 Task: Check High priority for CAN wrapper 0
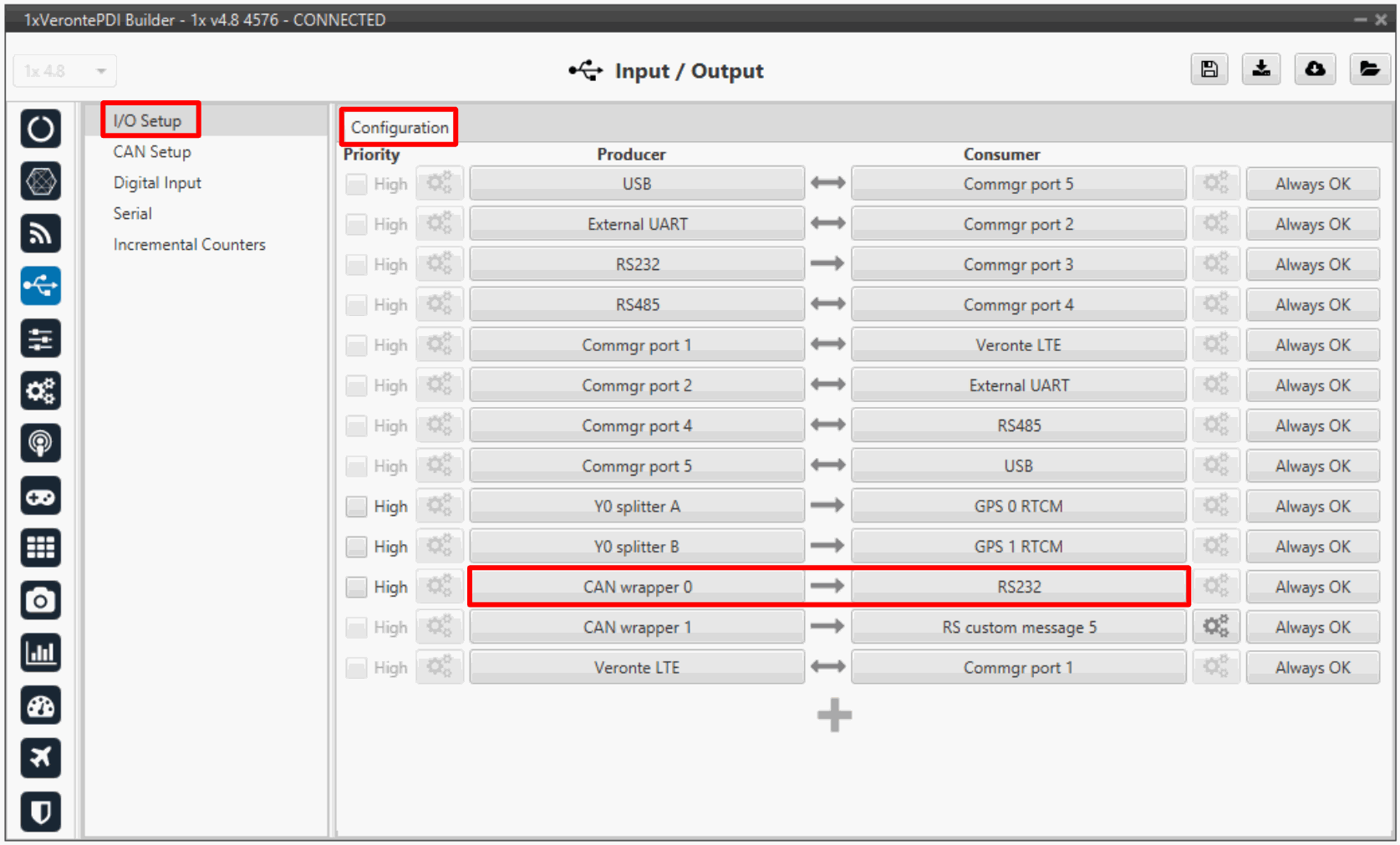(357, 587)
